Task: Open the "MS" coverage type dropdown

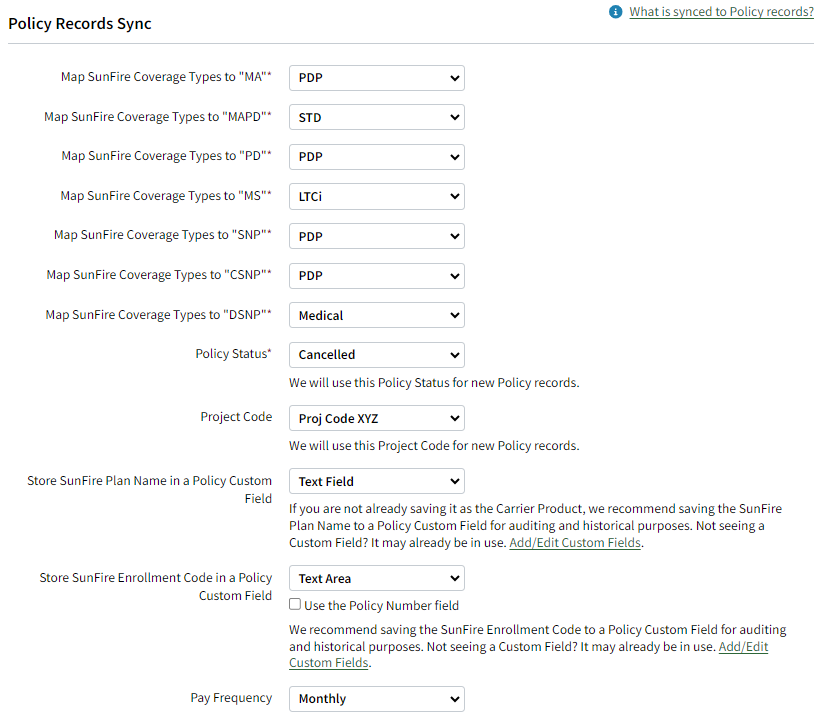Action: click(x=377, y=197)
